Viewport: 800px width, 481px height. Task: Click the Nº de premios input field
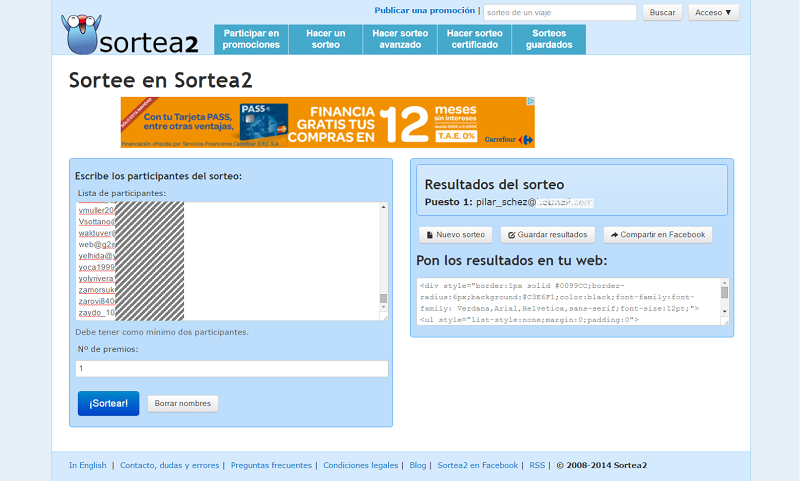click(x=232, y=369)
